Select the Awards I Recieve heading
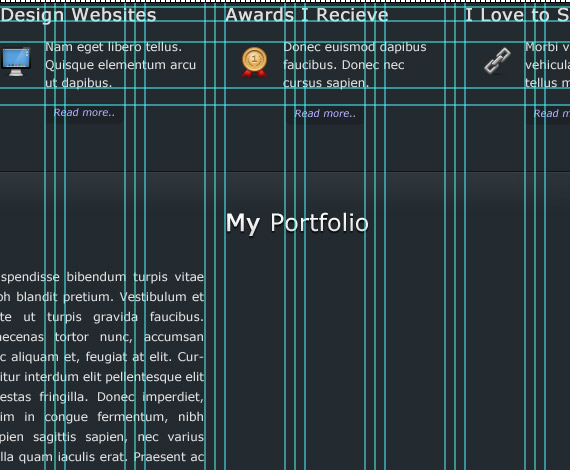Screen dimensions: 570x470 coord(307,15)
